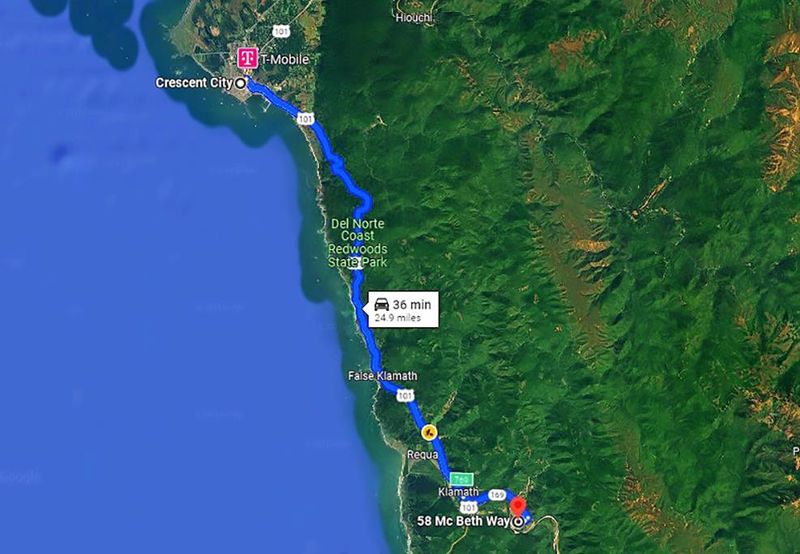800x554 pixels.
Task: Click the red destination pin
Action: [518, 508]
